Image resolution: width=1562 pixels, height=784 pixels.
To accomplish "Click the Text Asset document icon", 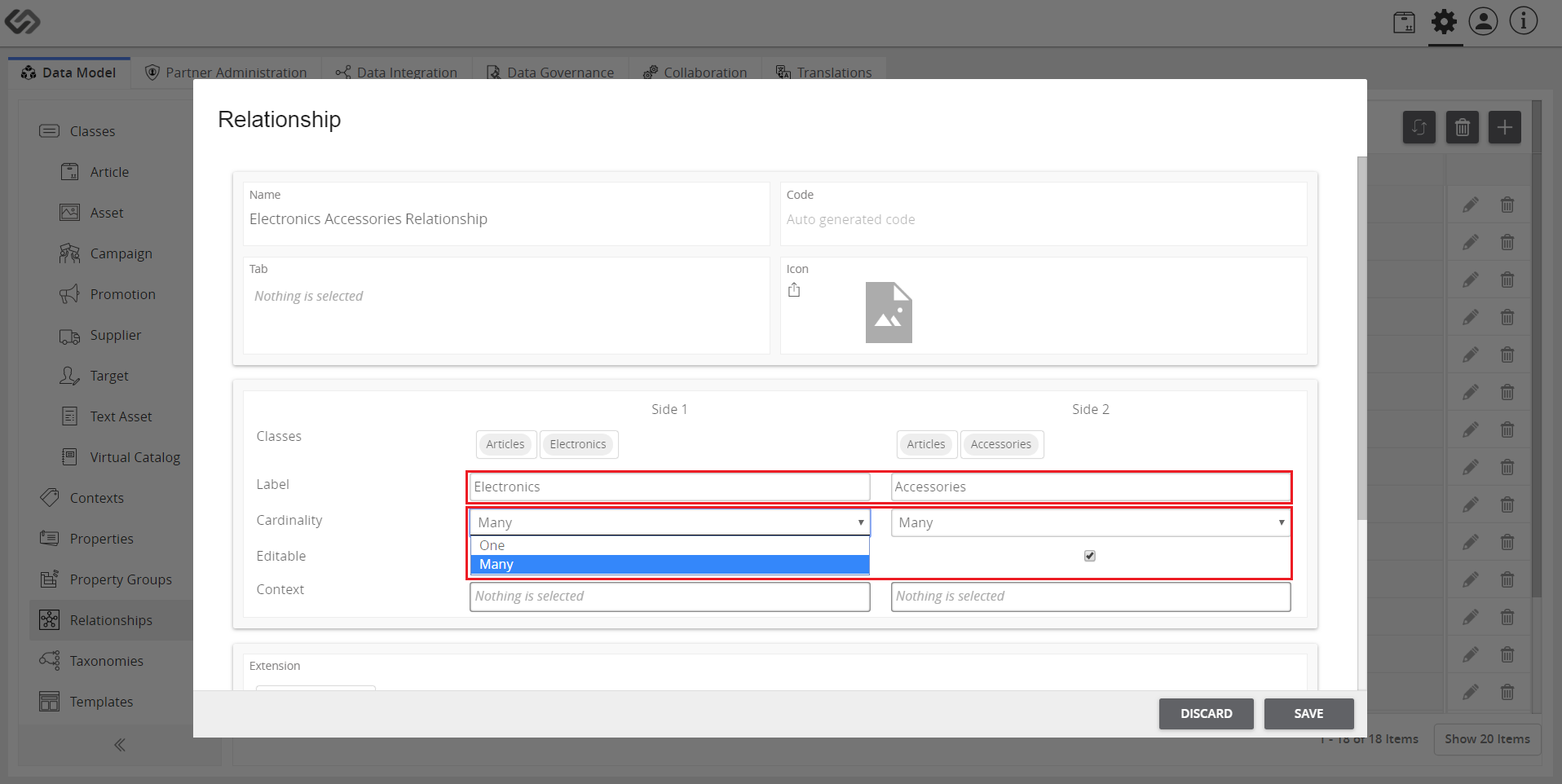I will tap(70, 416).
